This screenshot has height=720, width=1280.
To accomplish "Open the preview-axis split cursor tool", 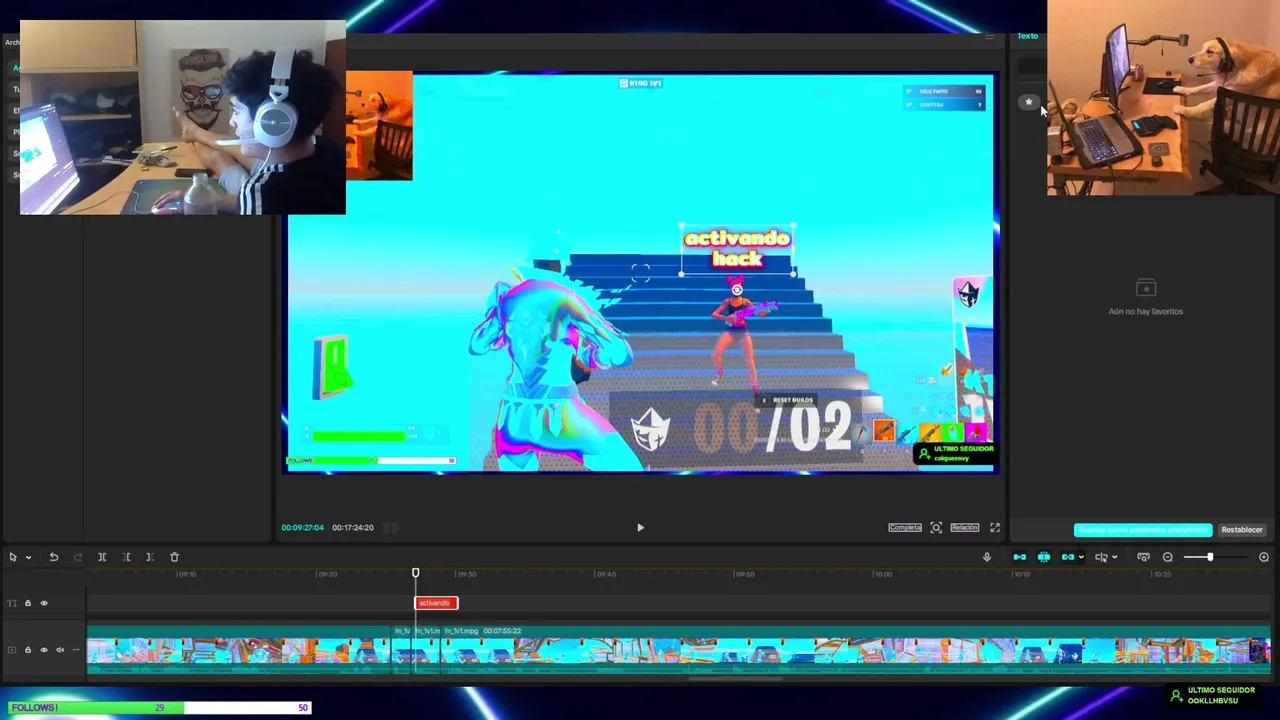I will (x=1101, y=557).
